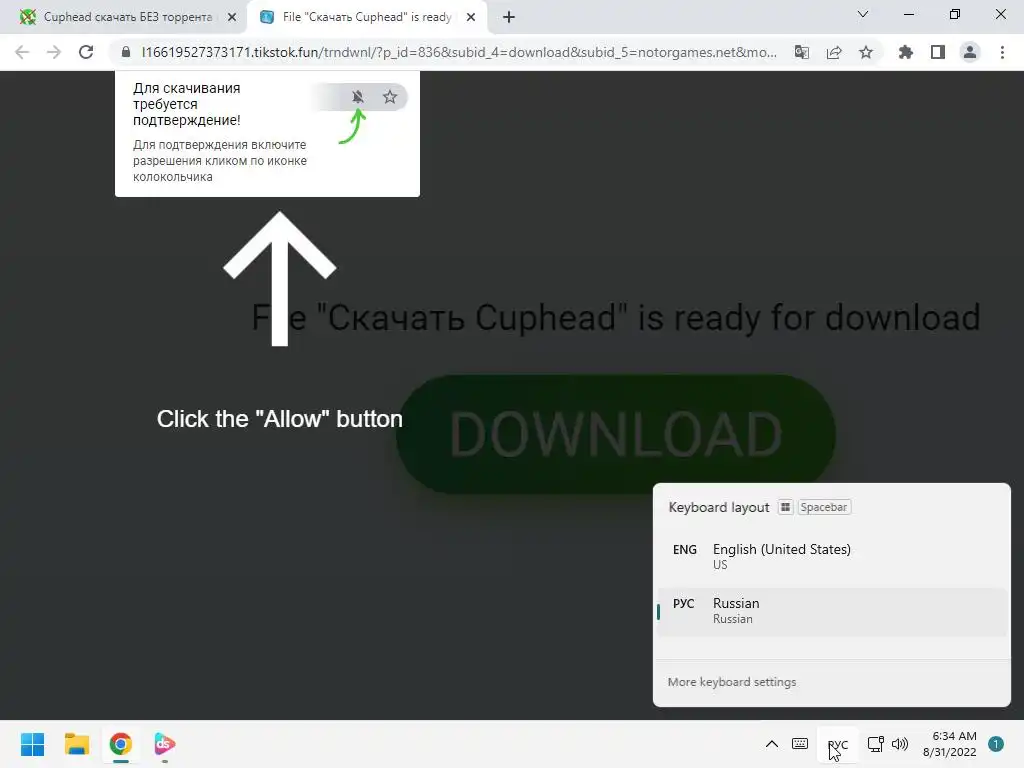Bookmark this tab with the address bar star
This screenshot has width=1024, height=768.
pos(866,52)
